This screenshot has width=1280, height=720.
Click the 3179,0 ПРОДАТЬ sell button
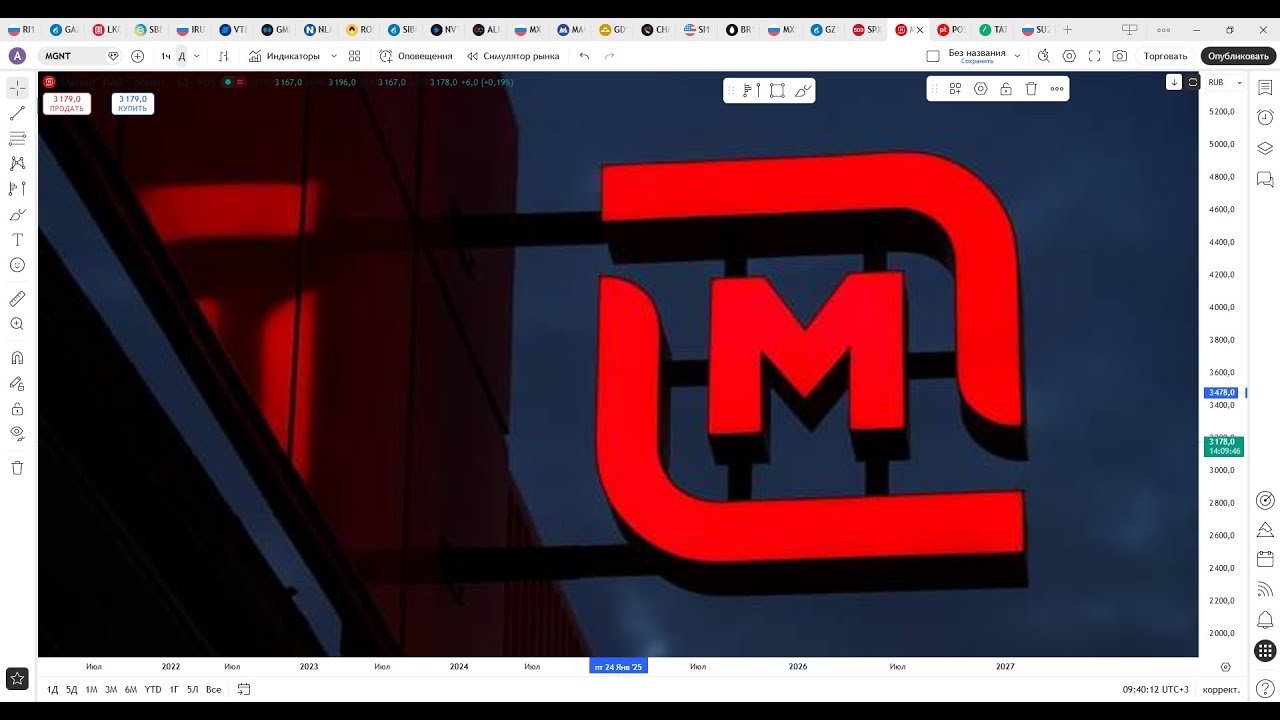tap(67, 103)
